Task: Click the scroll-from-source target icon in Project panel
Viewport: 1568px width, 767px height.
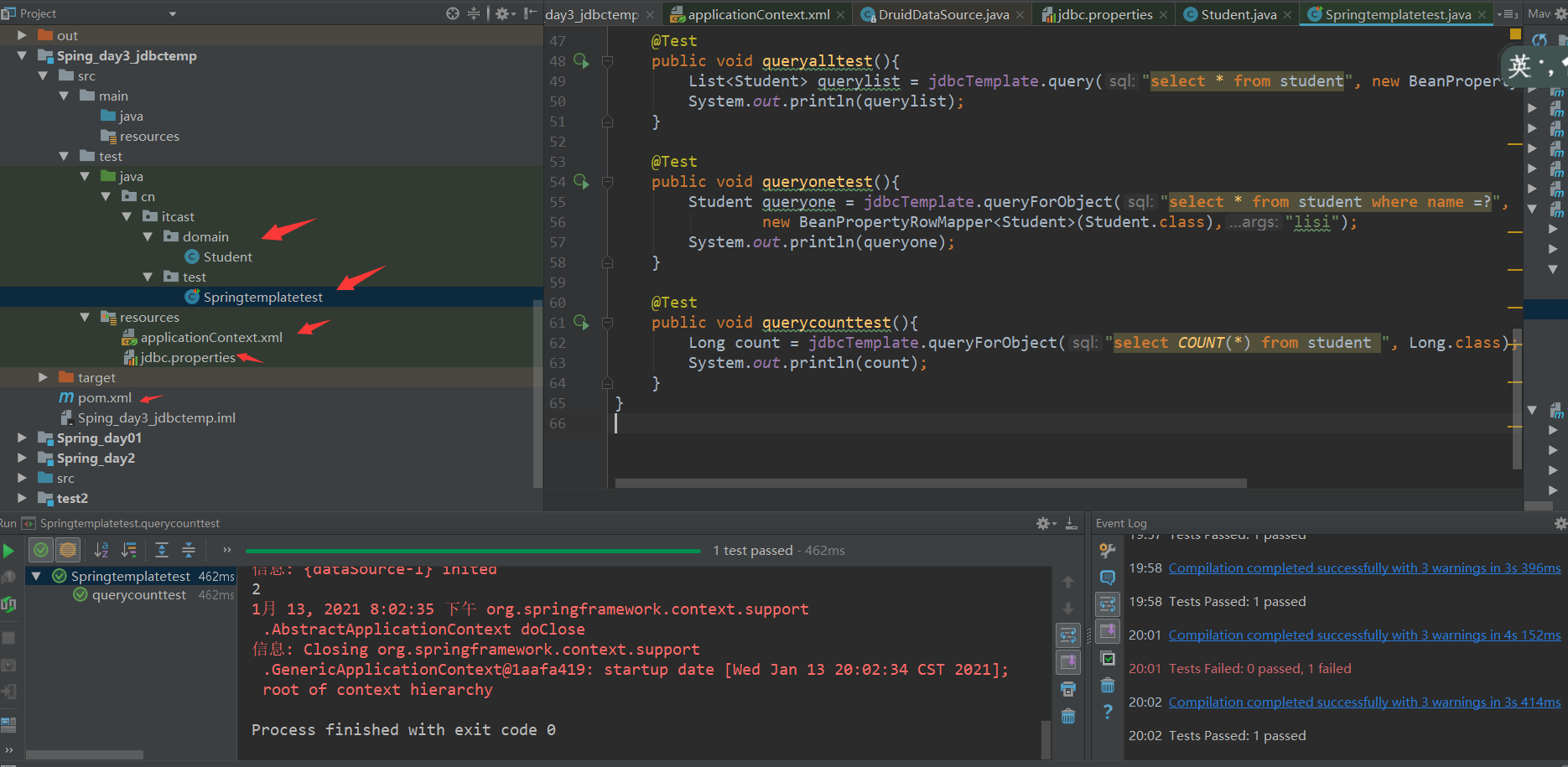Action: coord(453,13)
